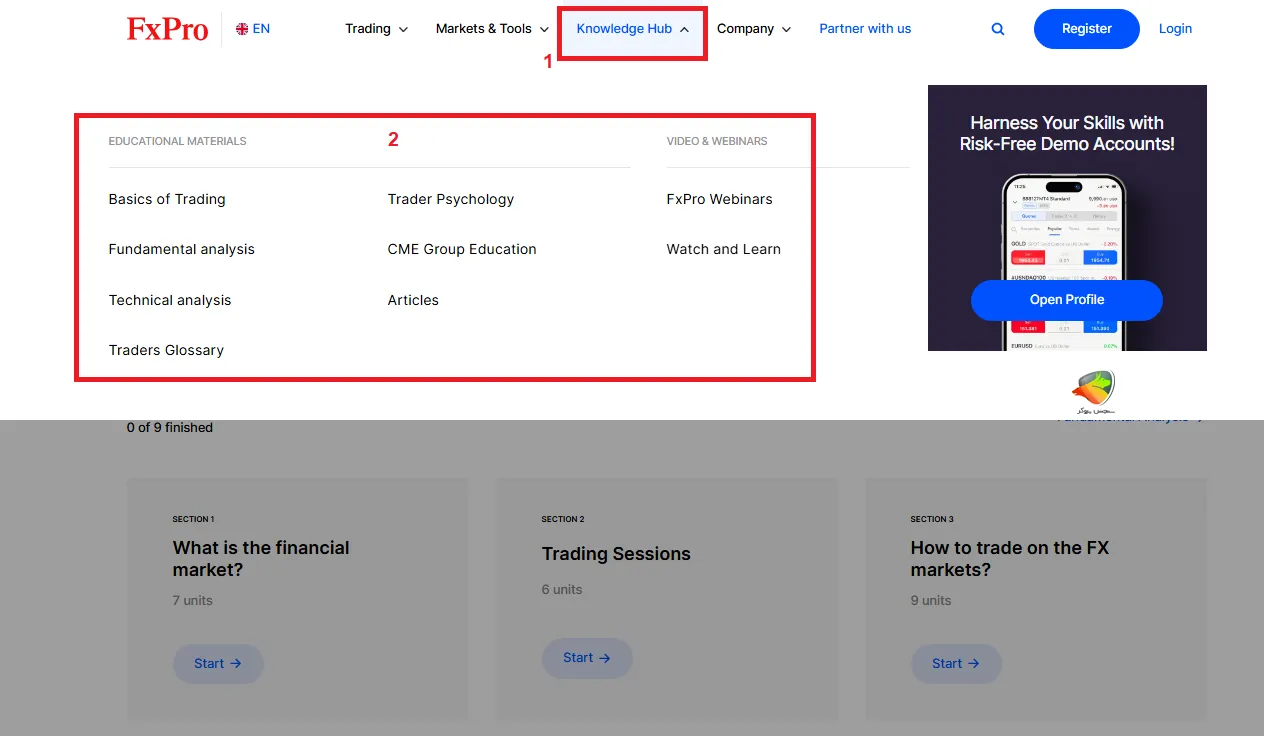This screenshot has width=1264, height=736.
Task: Open CME Group Education
Action: pyautogui.click(x=462, y=249)
